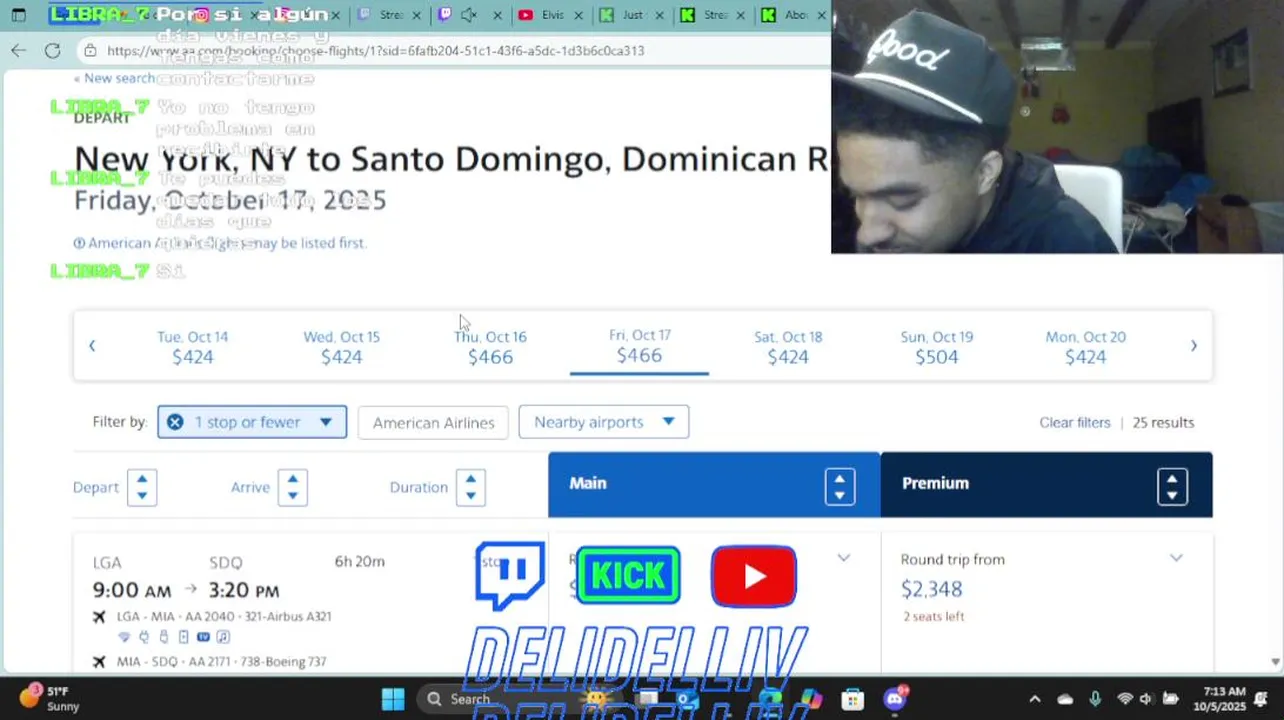Click the microphone icon in the system tray
The height and width of the screenshot is (720, 1284).
1095,699
